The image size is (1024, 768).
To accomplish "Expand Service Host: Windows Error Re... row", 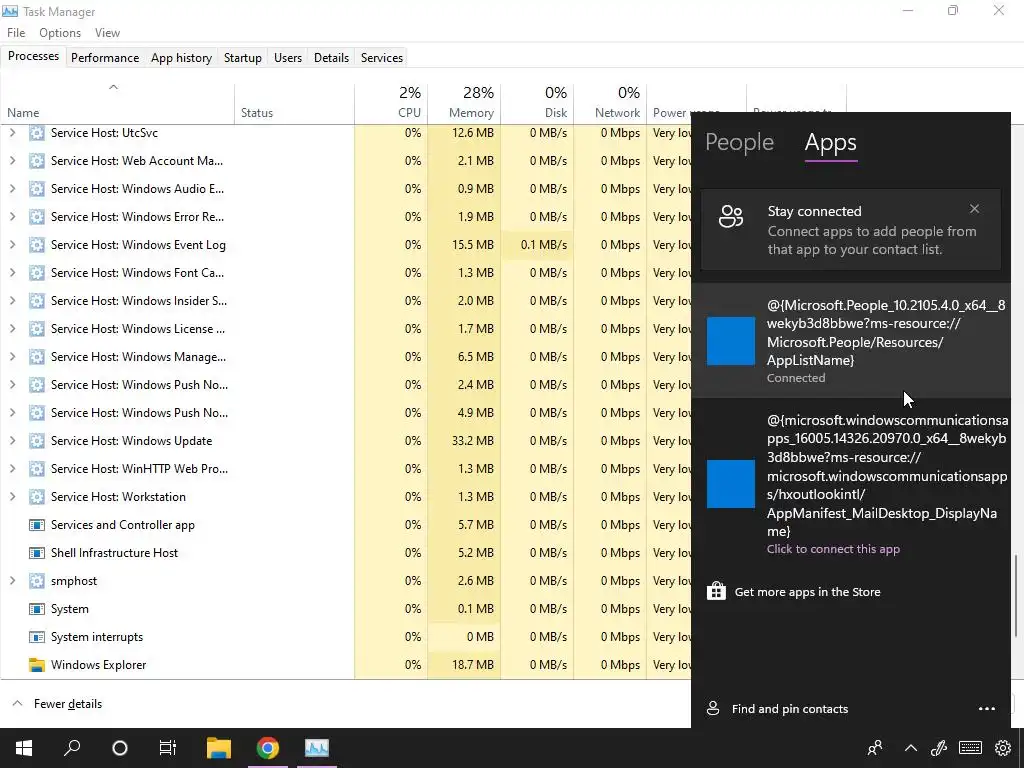I will [12, 217].
